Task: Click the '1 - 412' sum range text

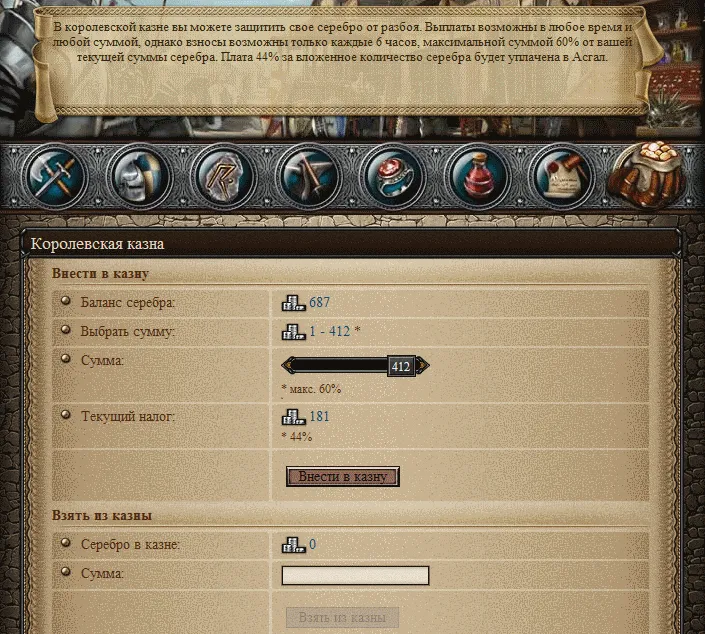Action: pyautogui.click(x=330, y=331)
